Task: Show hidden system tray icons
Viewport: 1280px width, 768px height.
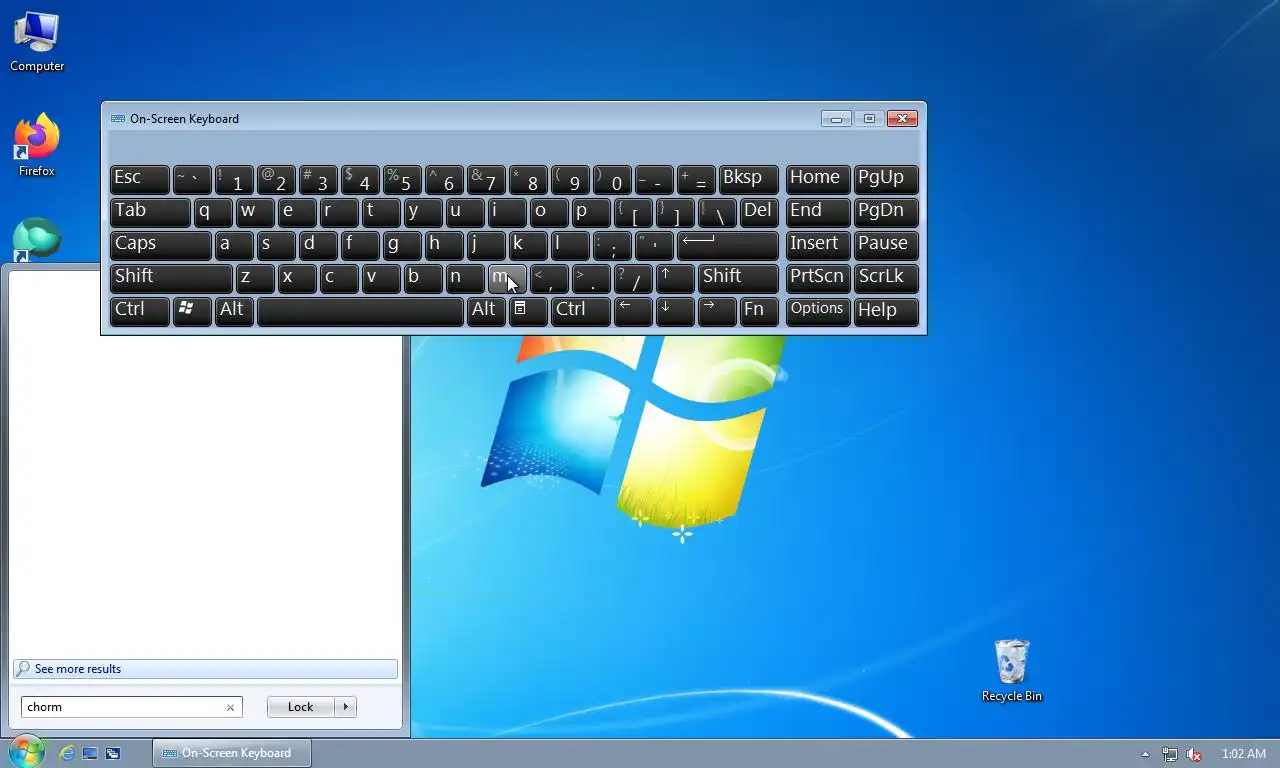Action: (x=1145, y=754)
